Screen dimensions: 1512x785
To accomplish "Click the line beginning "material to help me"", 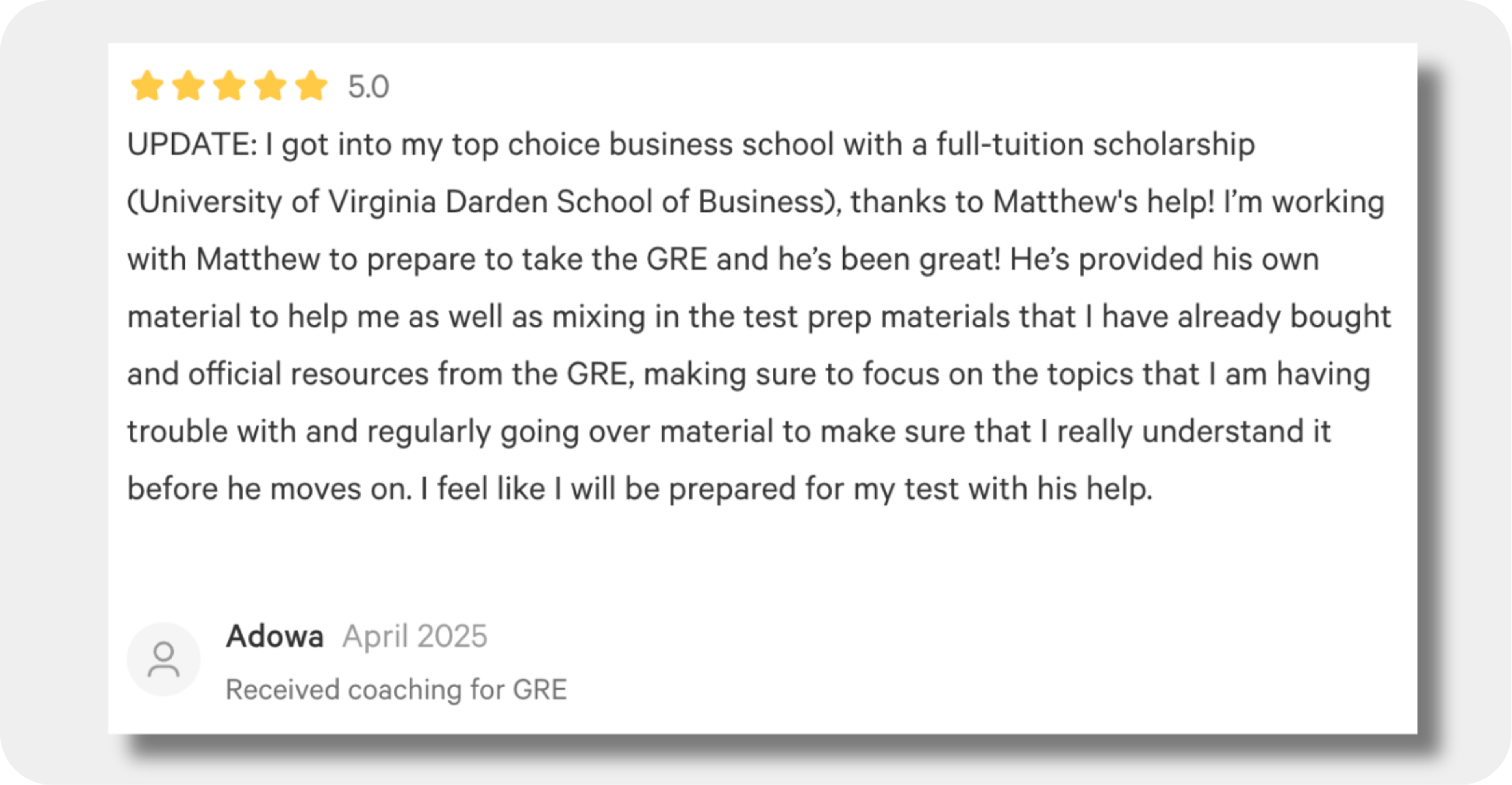I will (759, 317).
